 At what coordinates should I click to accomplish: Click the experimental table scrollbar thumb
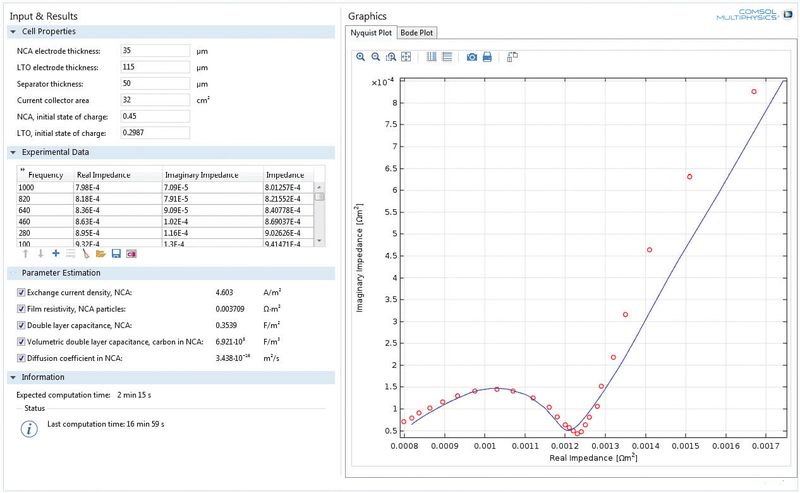tap(319, 196)
